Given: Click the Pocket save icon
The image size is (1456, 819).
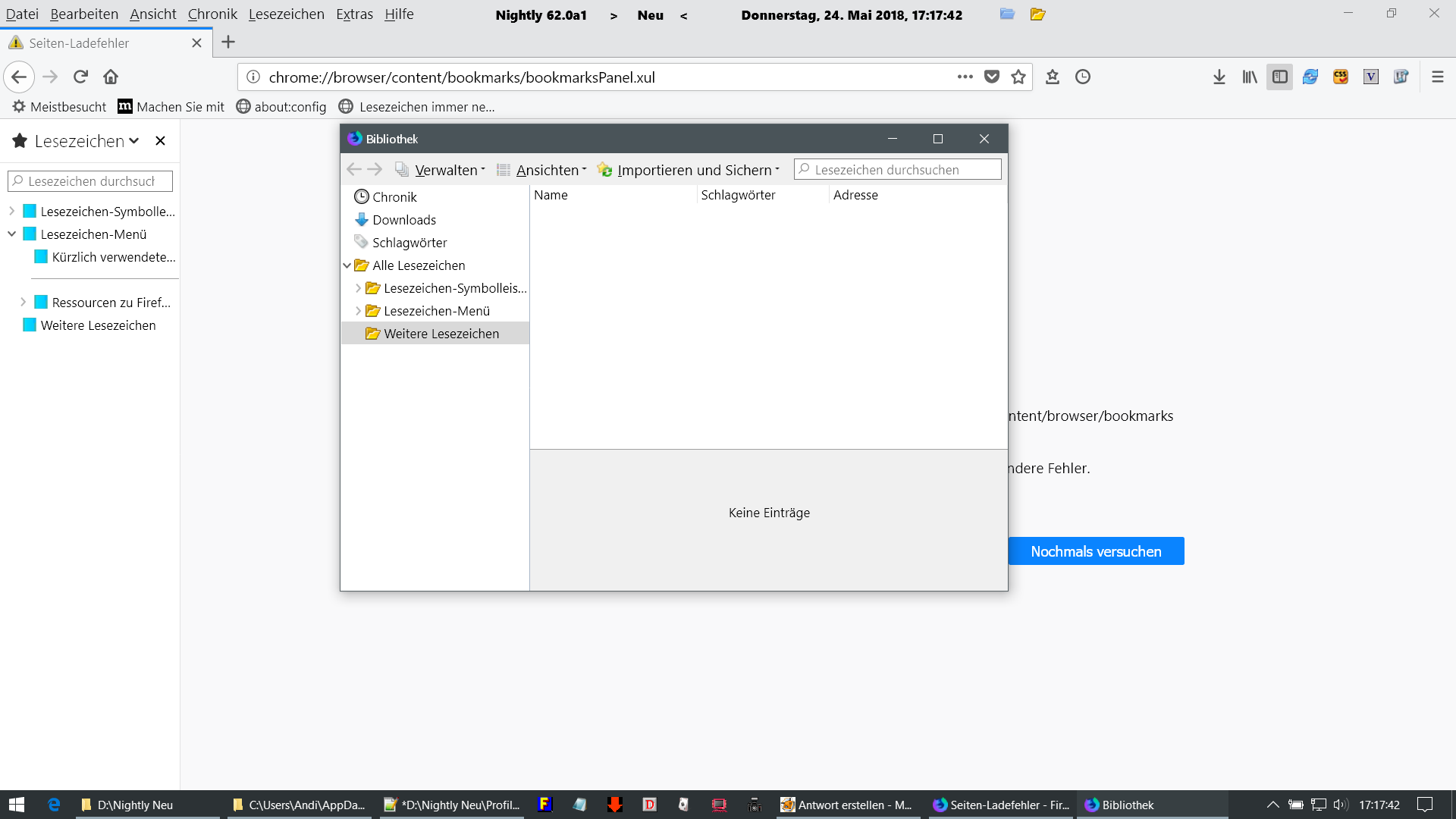Looking at the screenshot, I should (991, 77).
